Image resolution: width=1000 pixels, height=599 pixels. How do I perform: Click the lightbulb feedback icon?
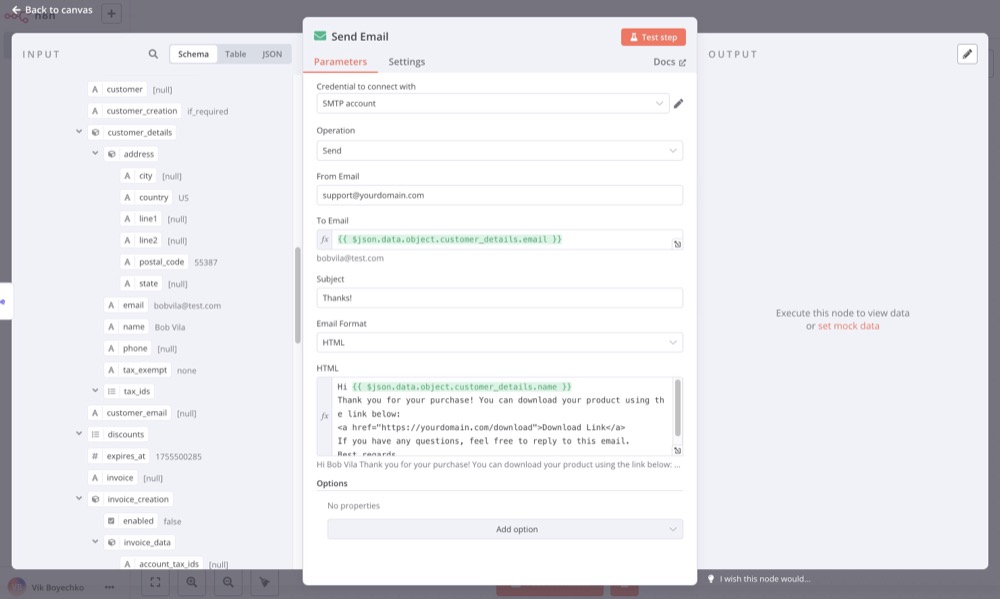click(x=710, y=579)
